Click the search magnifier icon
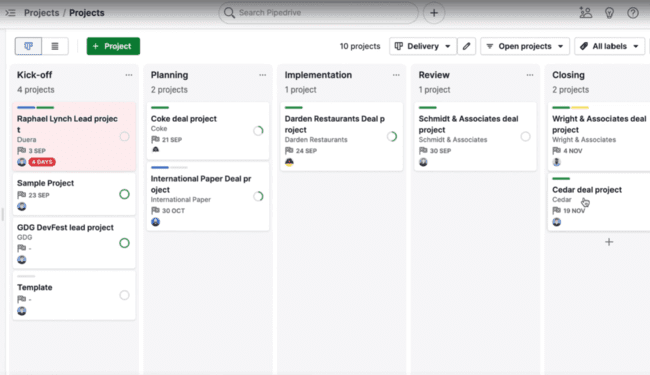 click(229, 13)
